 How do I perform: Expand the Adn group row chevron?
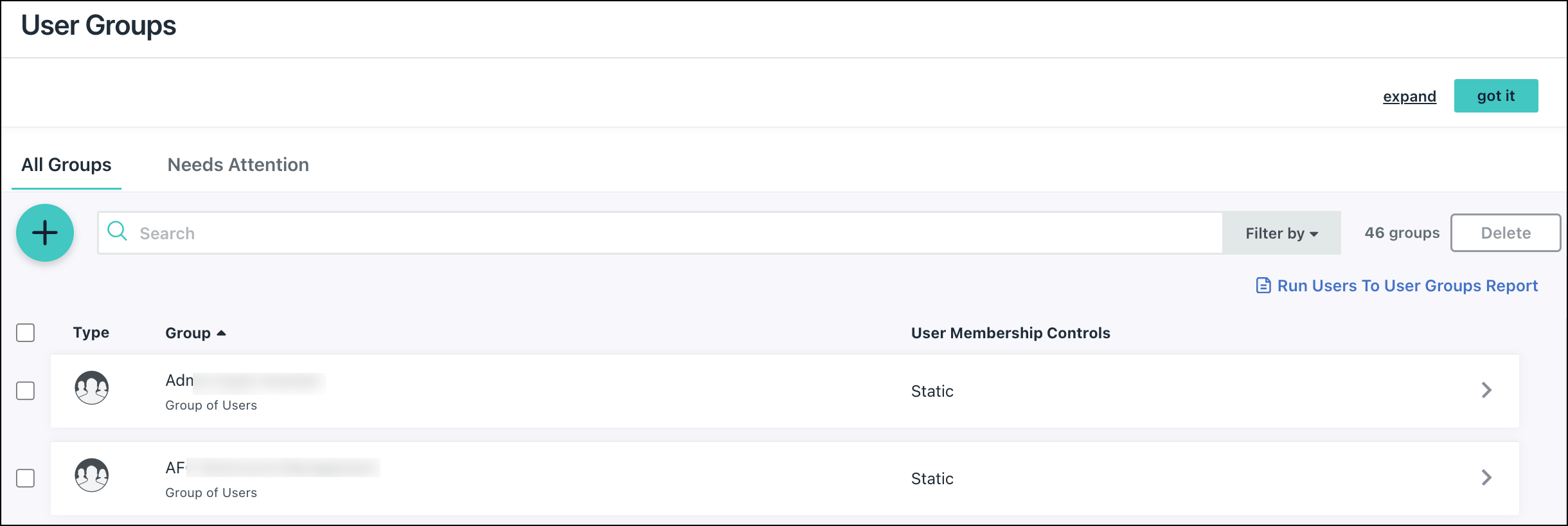click(x=1486, y=390)
